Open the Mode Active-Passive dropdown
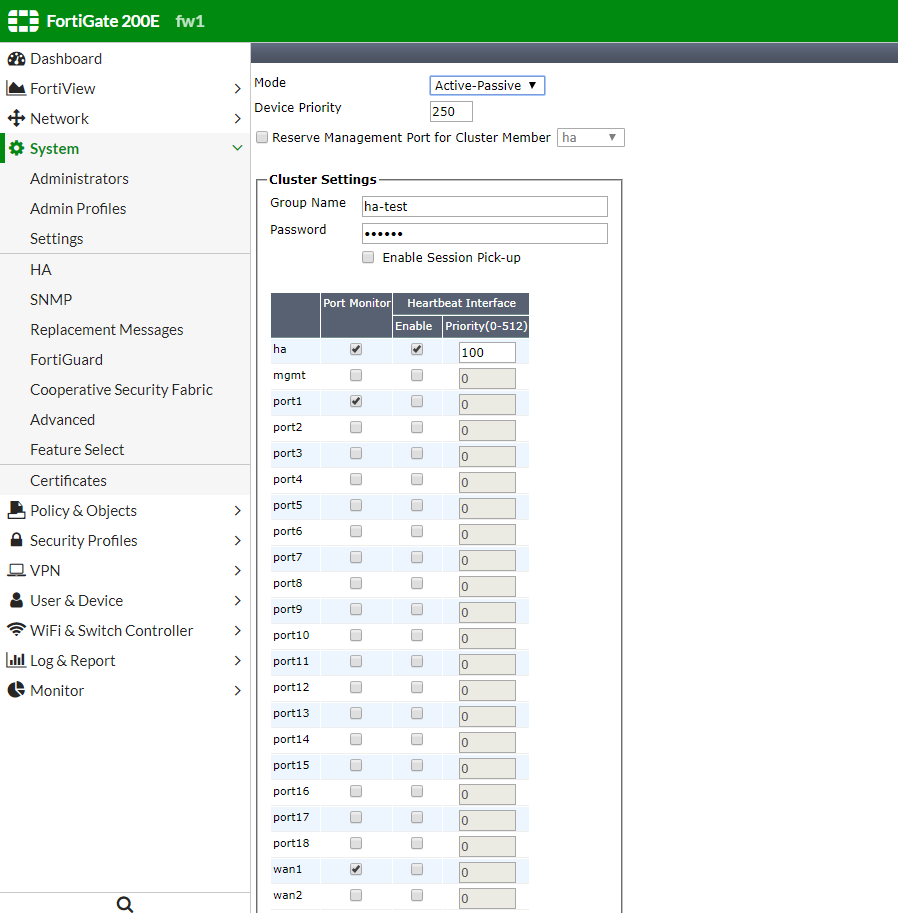 pos(487,86)
